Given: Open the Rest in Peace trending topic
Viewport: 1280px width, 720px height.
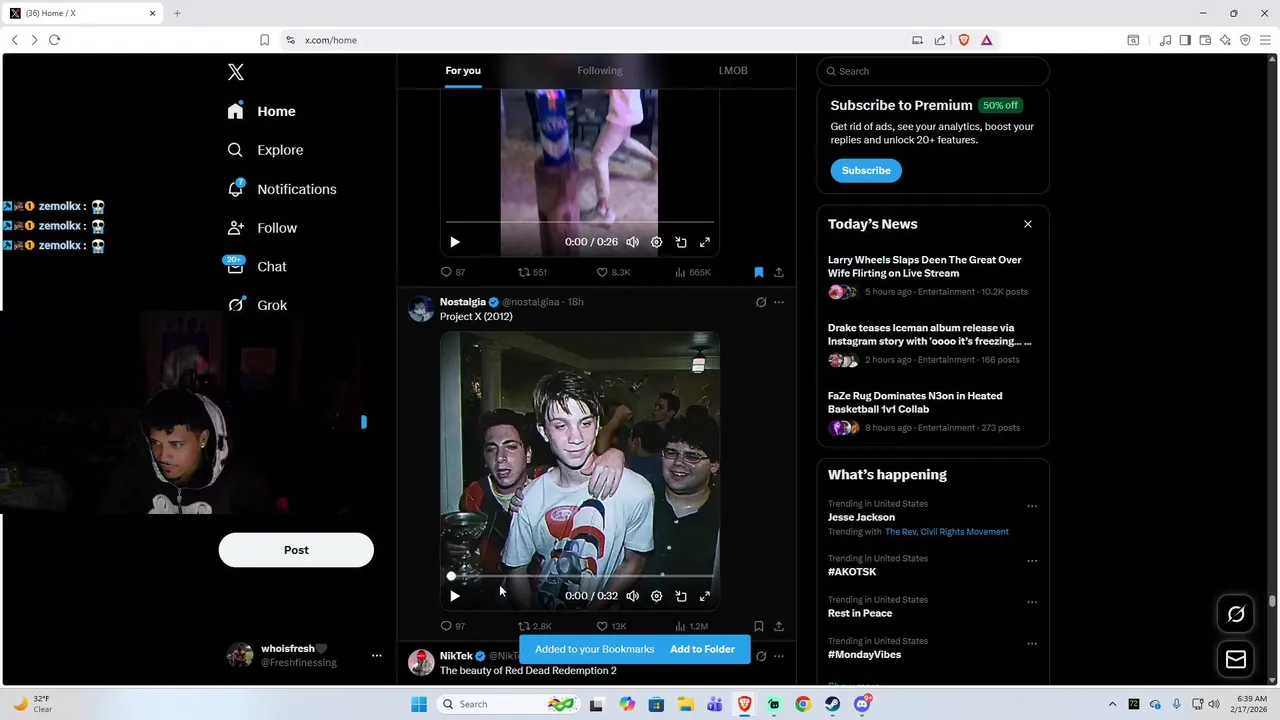Looking at the screenshot, I should pos(860,613).
